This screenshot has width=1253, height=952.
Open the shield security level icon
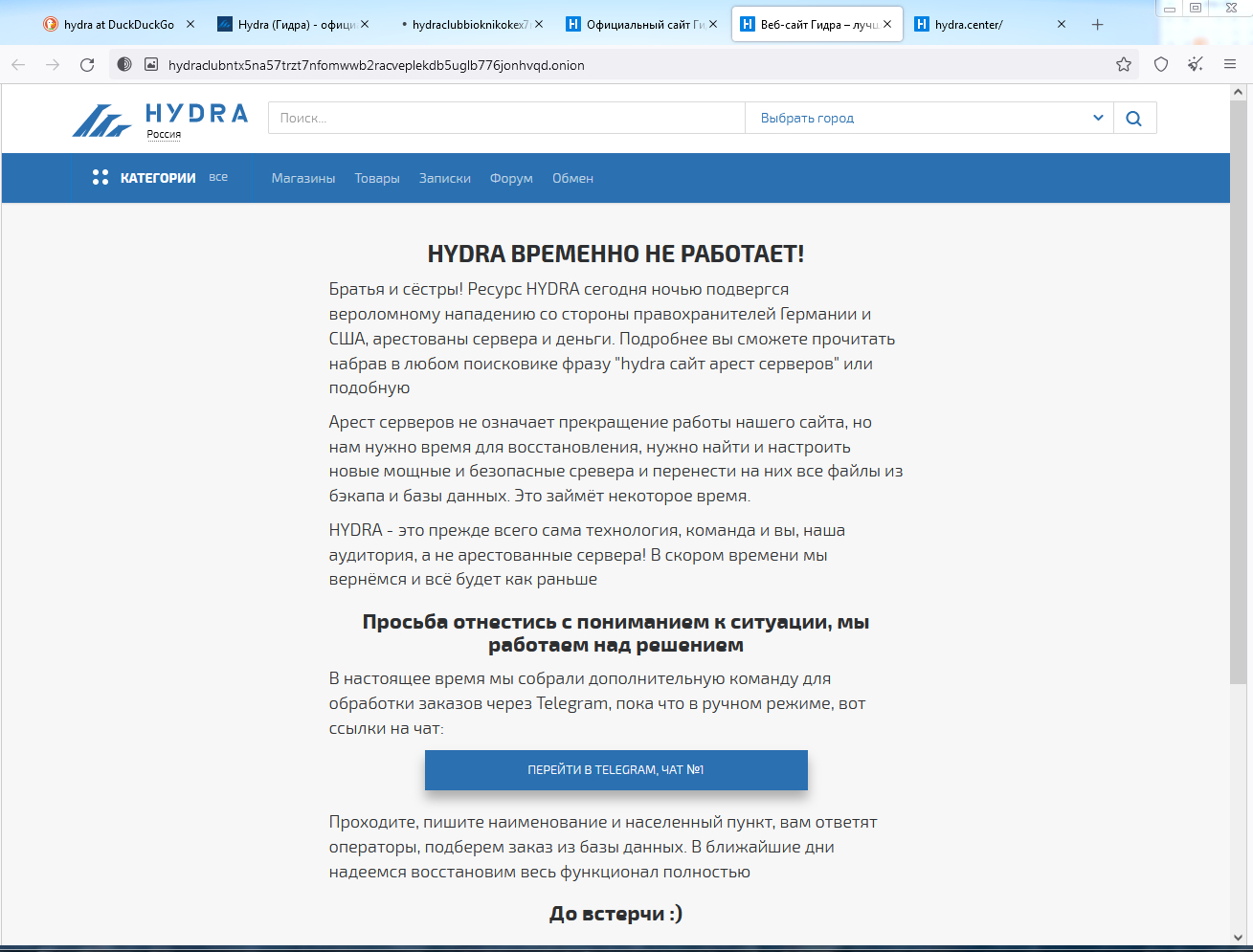(x=1161, y=65)
